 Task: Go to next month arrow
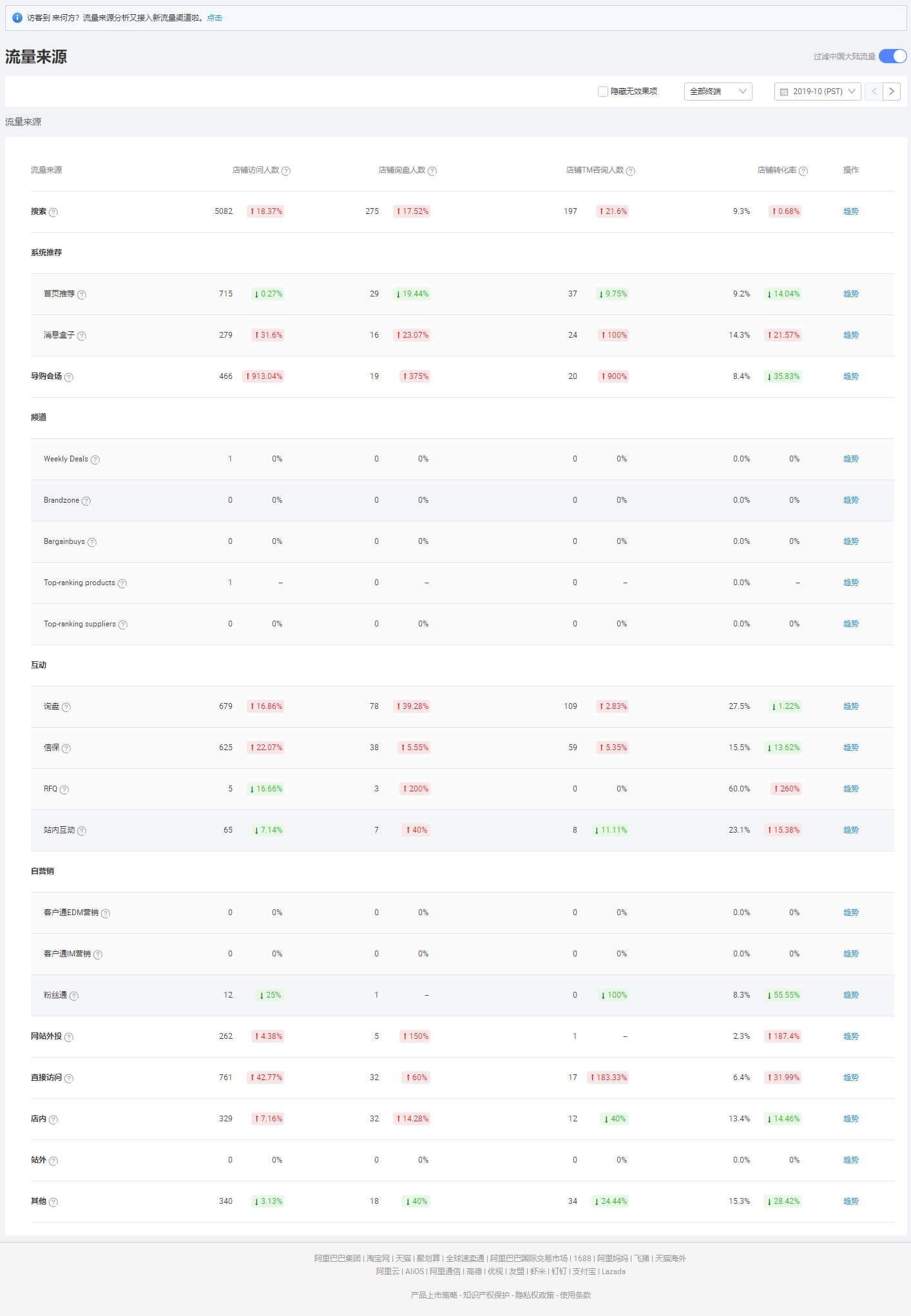coord(892,92)
